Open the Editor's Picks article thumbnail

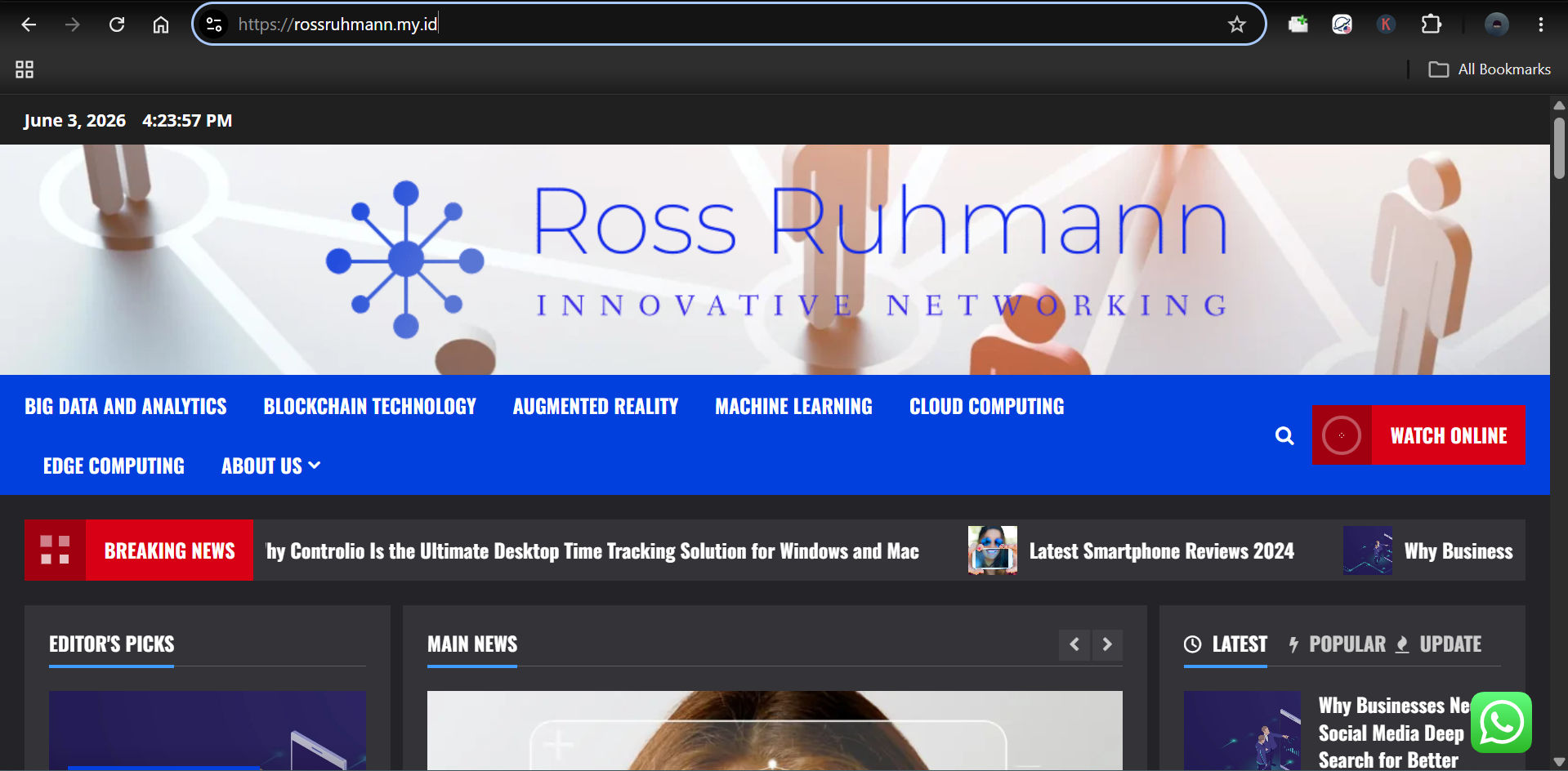coord(208,731)
